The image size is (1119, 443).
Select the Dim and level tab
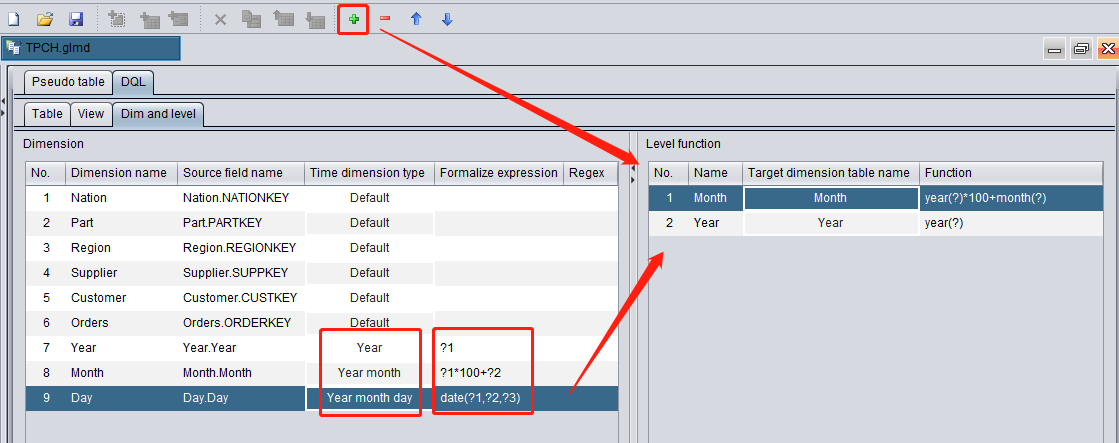pyautogui.click(x=158, y=114)
